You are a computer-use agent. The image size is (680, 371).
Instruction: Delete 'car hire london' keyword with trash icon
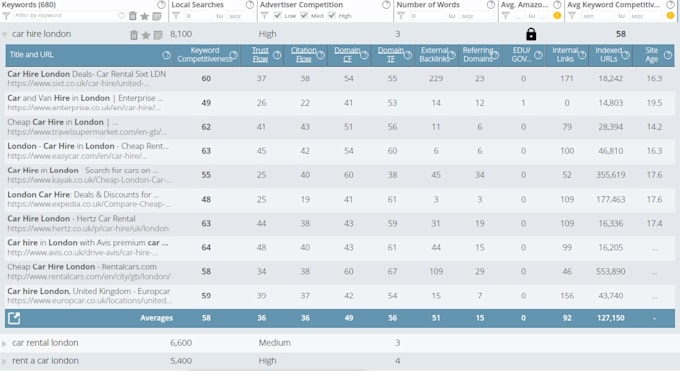click(134, 35)
